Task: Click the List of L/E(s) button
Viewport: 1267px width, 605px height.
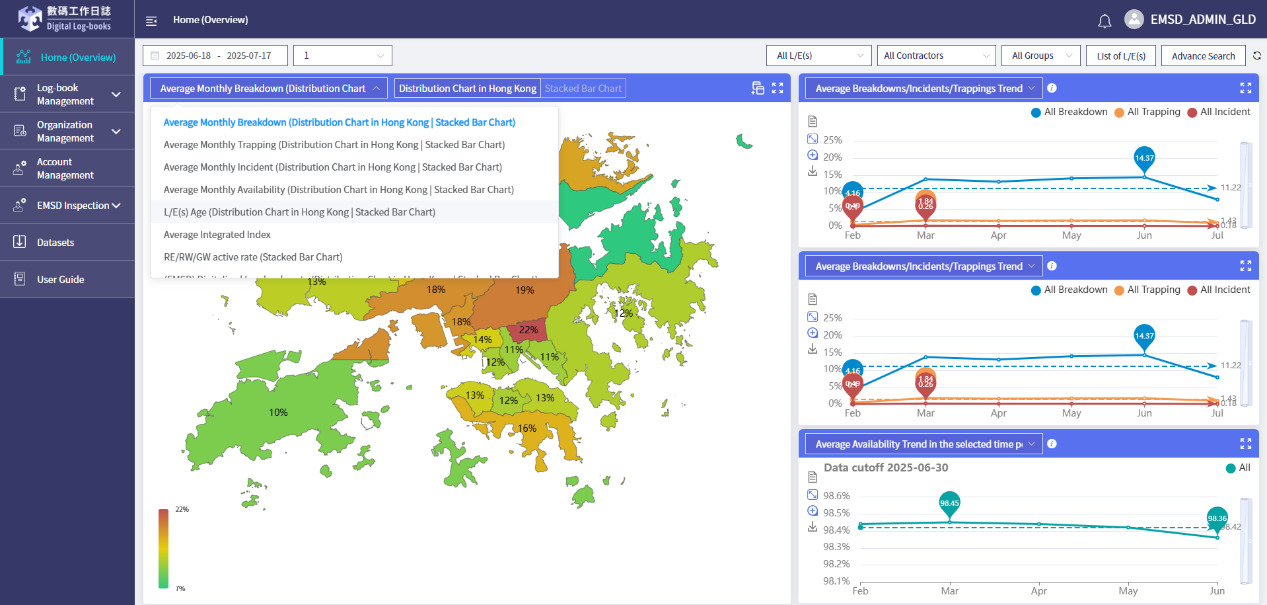Action: point(1121,56)
